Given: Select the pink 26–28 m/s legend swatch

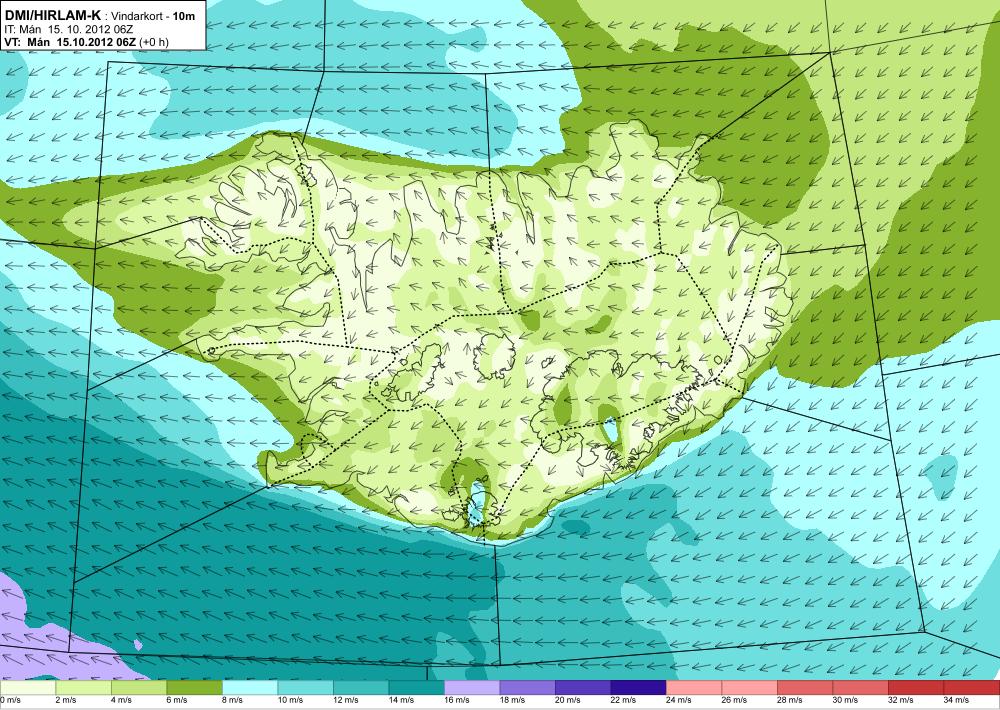Looking at the screenshot, I should (749, 688).
